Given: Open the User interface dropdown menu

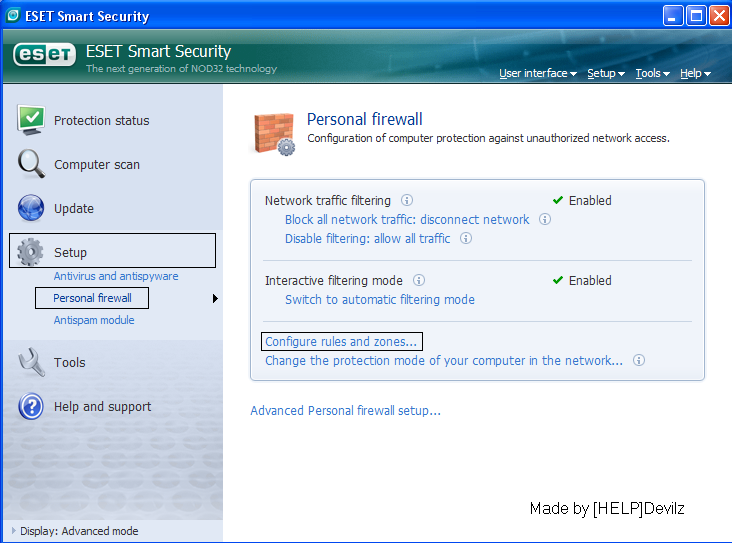Looking at the screenshot, I should (x=537, y=74).
